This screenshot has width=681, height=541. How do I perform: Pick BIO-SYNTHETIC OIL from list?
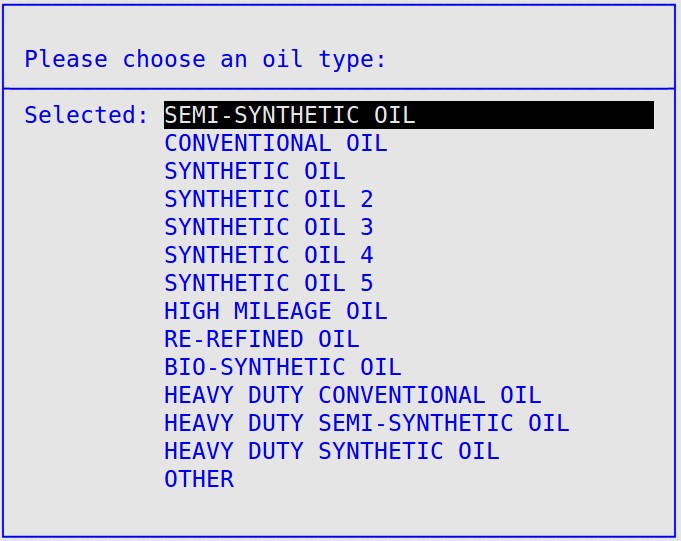point(283,367)
